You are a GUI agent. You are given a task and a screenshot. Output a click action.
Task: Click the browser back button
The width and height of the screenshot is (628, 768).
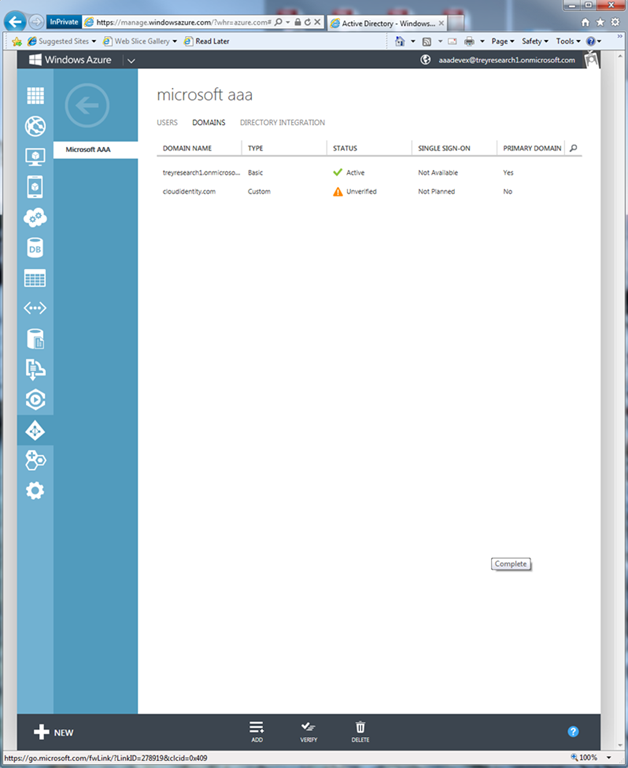tap(15, 22)
